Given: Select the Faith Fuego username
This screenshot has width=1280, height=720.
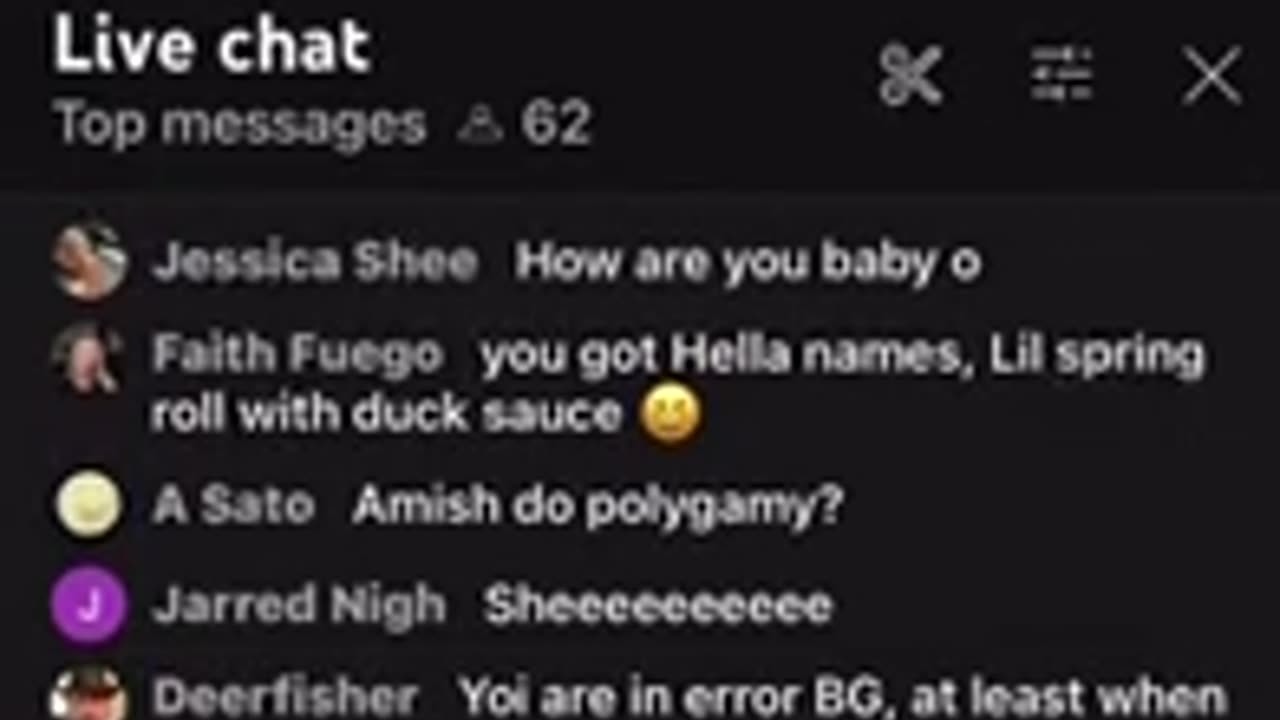Looking at the screenshot, I should pyautogui.click(x=297, y=355).
